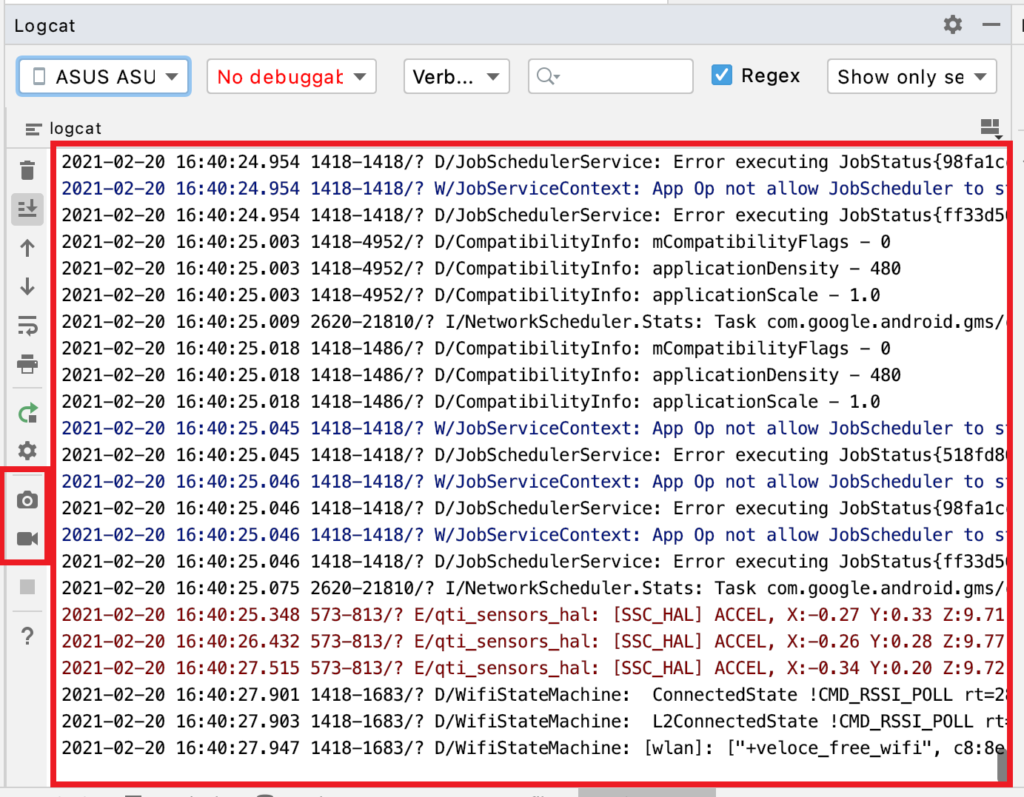Click the up stack trace arrow
The image size is (1024, 797).
click(27, 248)
